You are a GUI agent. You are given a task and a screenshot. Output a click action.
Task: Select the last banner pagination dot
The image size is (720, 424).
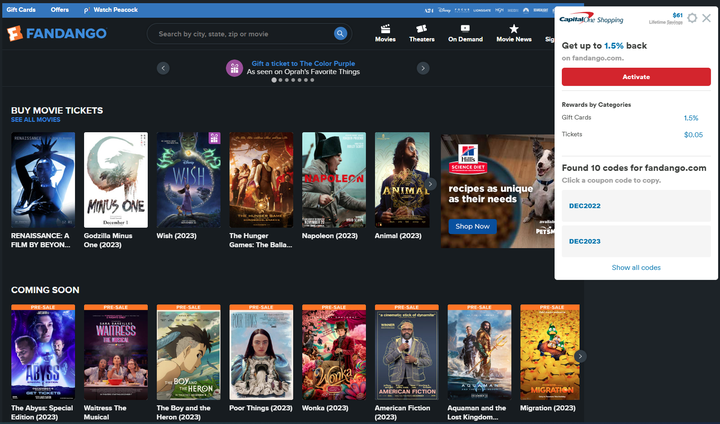point(312,80)
